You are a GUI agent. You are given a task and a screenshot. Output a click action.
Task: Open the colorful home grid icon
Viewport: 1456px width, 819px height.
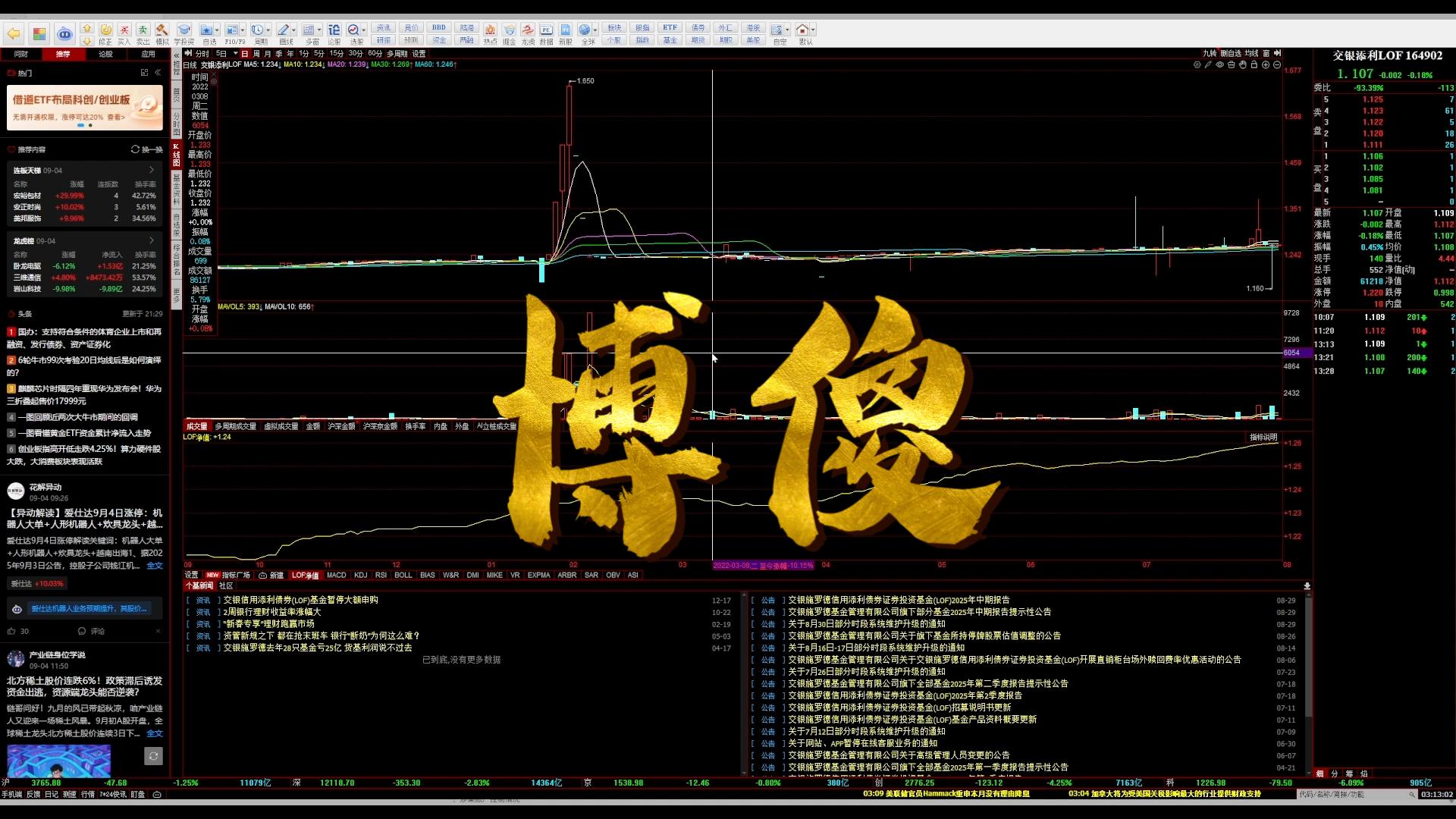(39, 33)
